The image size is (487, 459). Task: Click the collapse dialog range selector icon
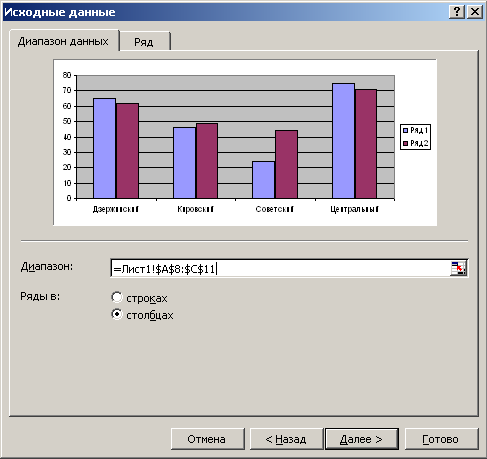coord(459,268)
